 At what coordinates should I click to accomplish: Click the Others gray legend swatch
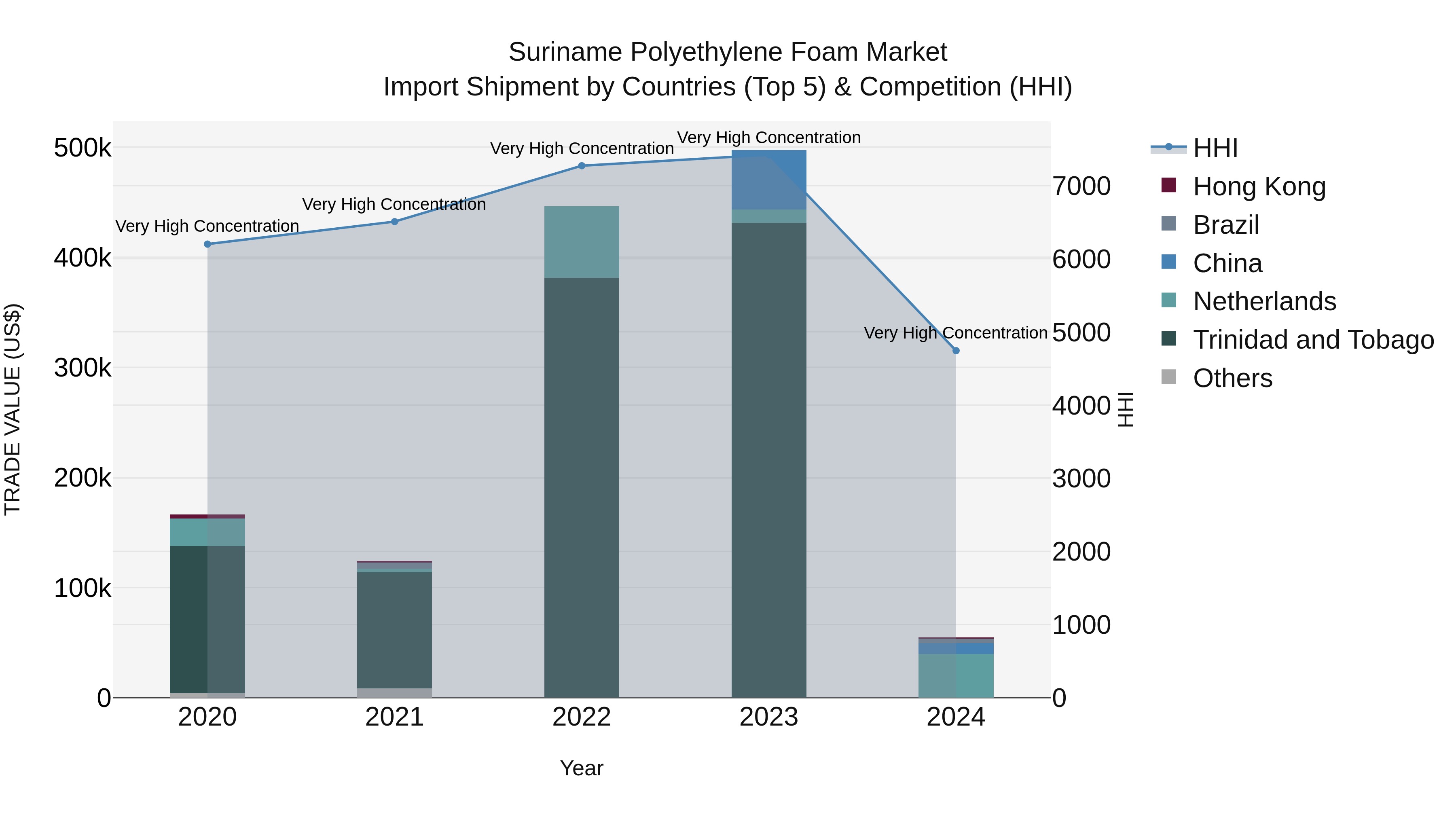coord(1168,377)
